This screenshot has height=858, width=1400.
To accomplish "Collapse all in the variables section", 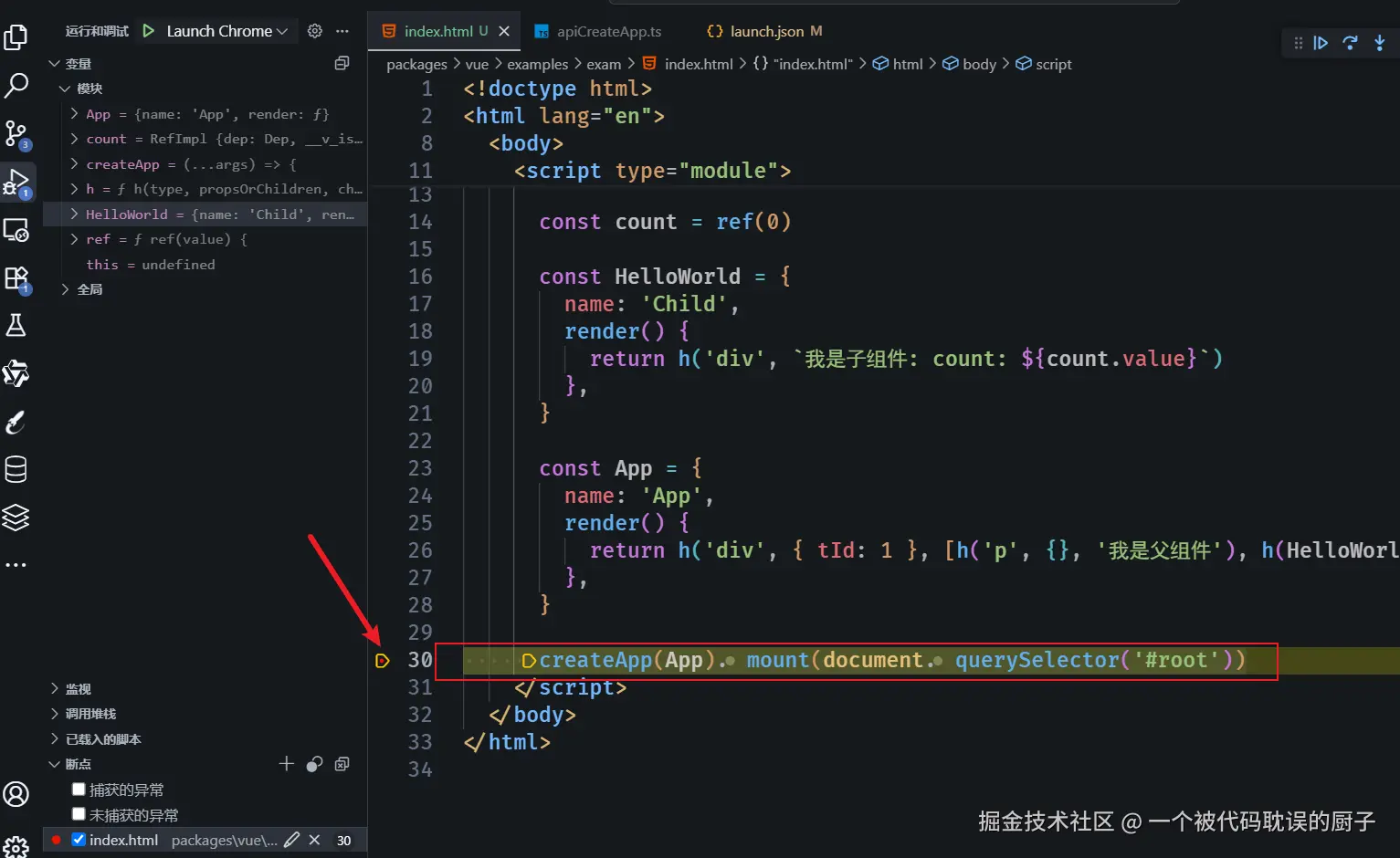I will (x=342, y=63).
